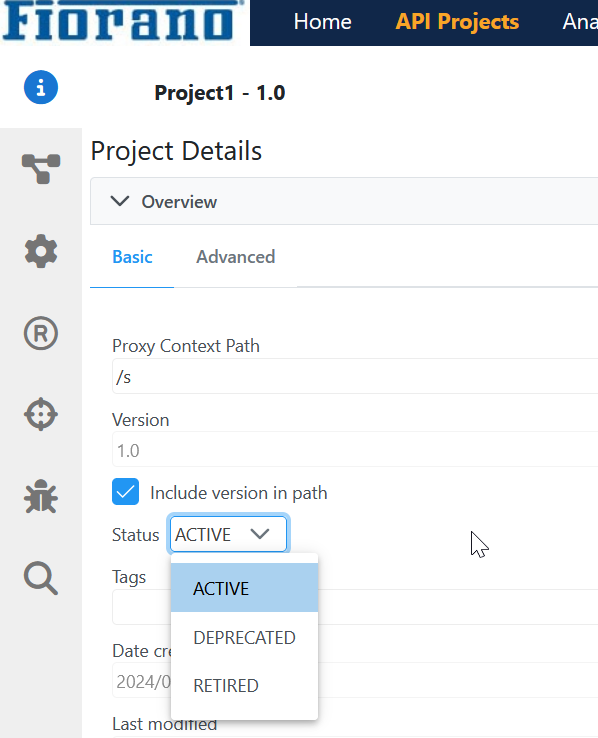The image size is (598, 738).
Task: Switch to the Advanced tab
Action: tap(236, 257)
